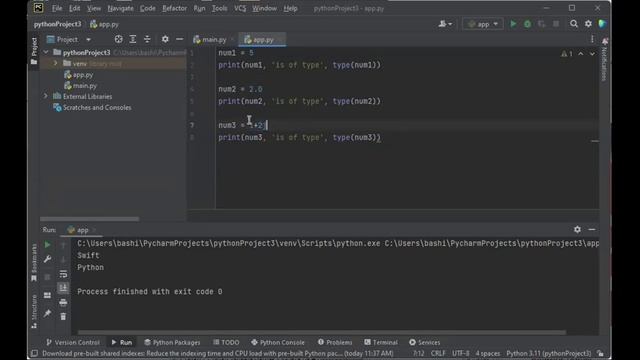This screenshot has width=640, height=360.
Task: Open the View menu
Action: [93, 8]
